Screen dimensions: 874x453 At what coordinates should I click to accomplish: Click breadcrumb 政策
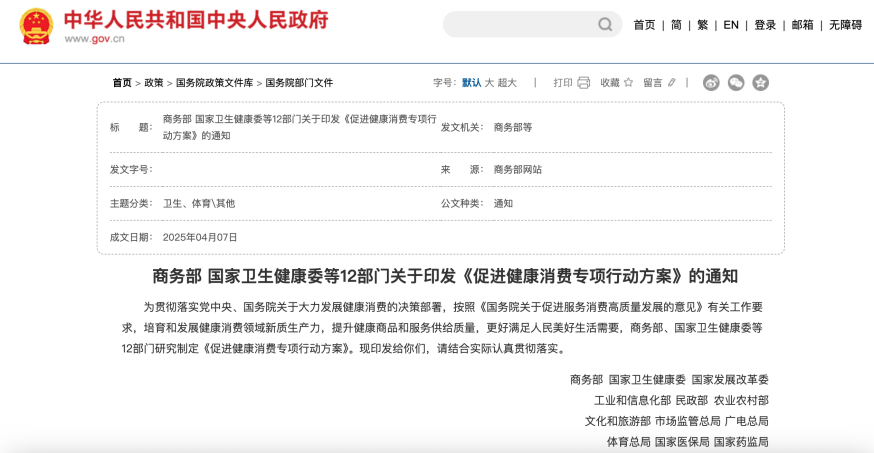(154, 83)
